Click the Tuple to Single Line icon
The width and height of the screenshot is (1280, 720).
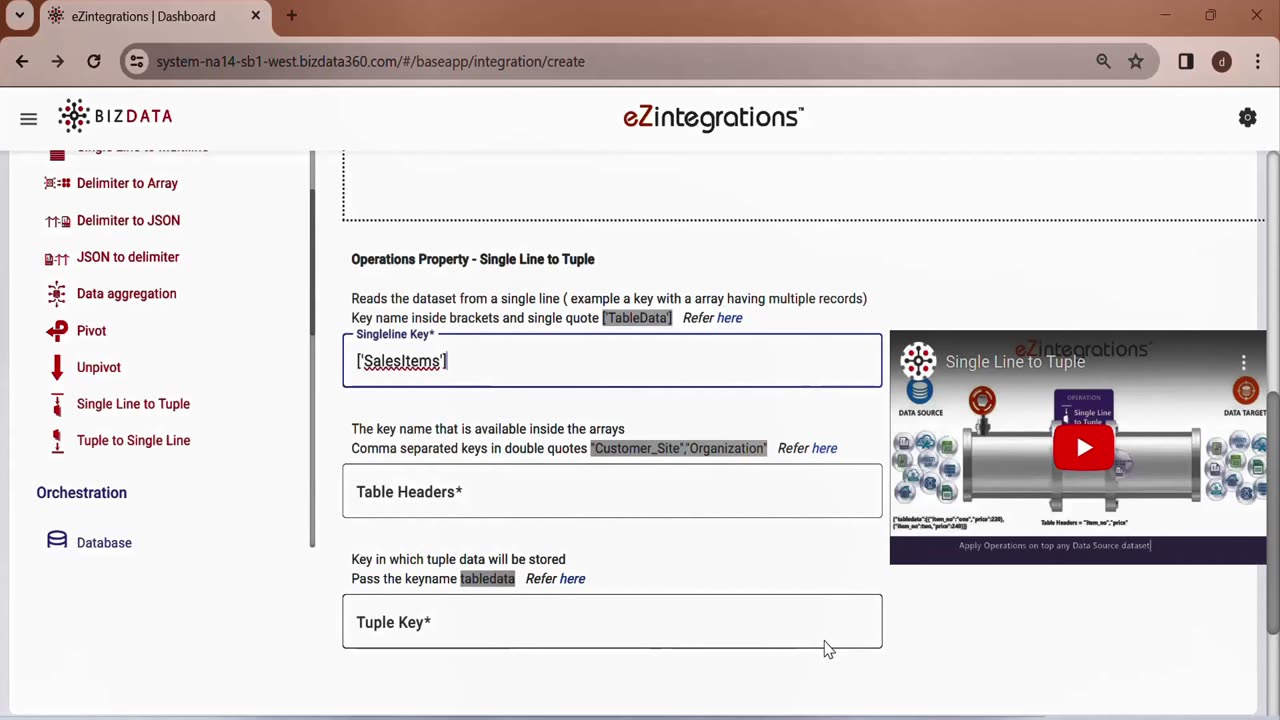pyautogui.click(x=57, y=441)
